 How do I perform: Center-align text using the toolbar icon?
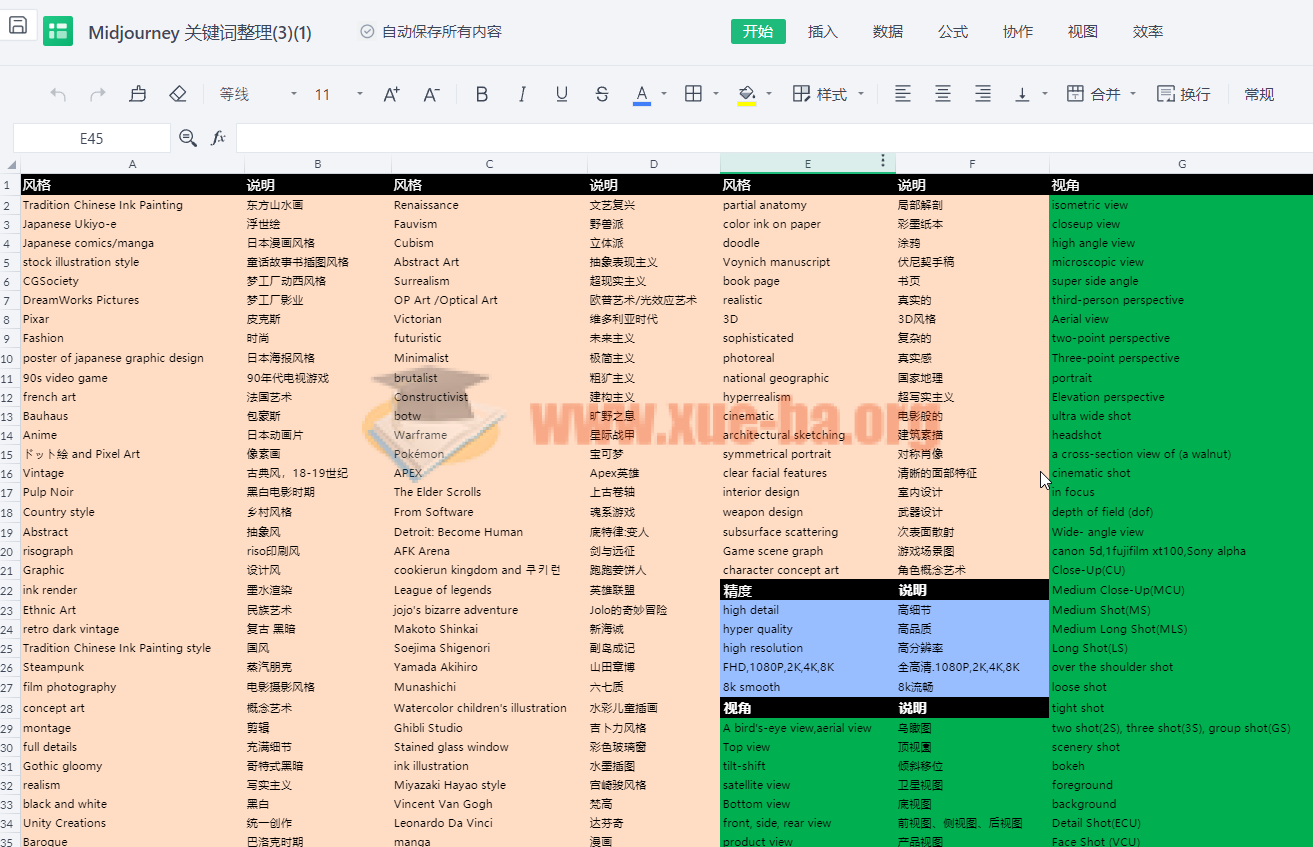pos(942,94)
